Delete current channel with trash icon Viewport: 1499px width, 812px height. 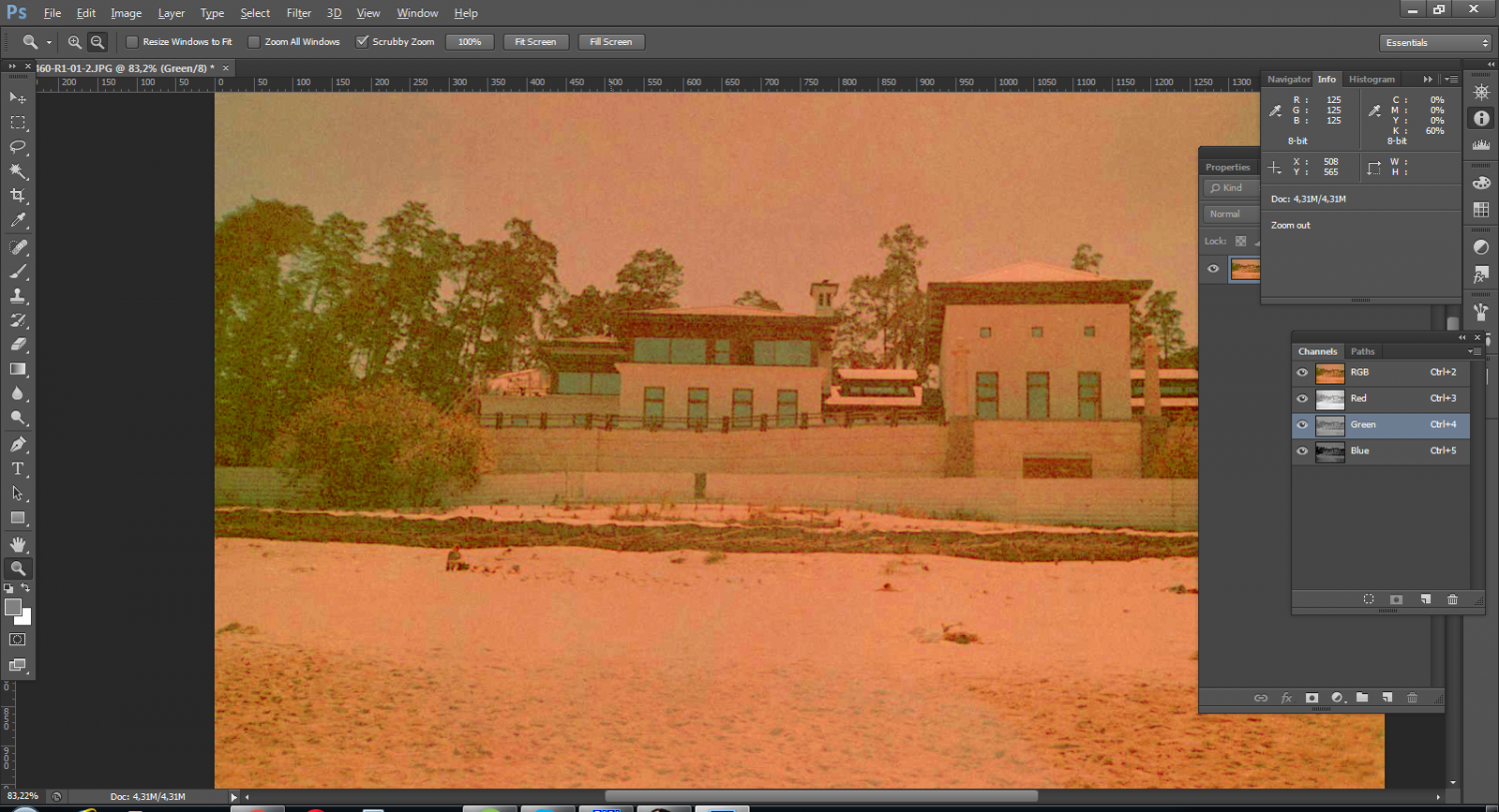pos(1453,599)
